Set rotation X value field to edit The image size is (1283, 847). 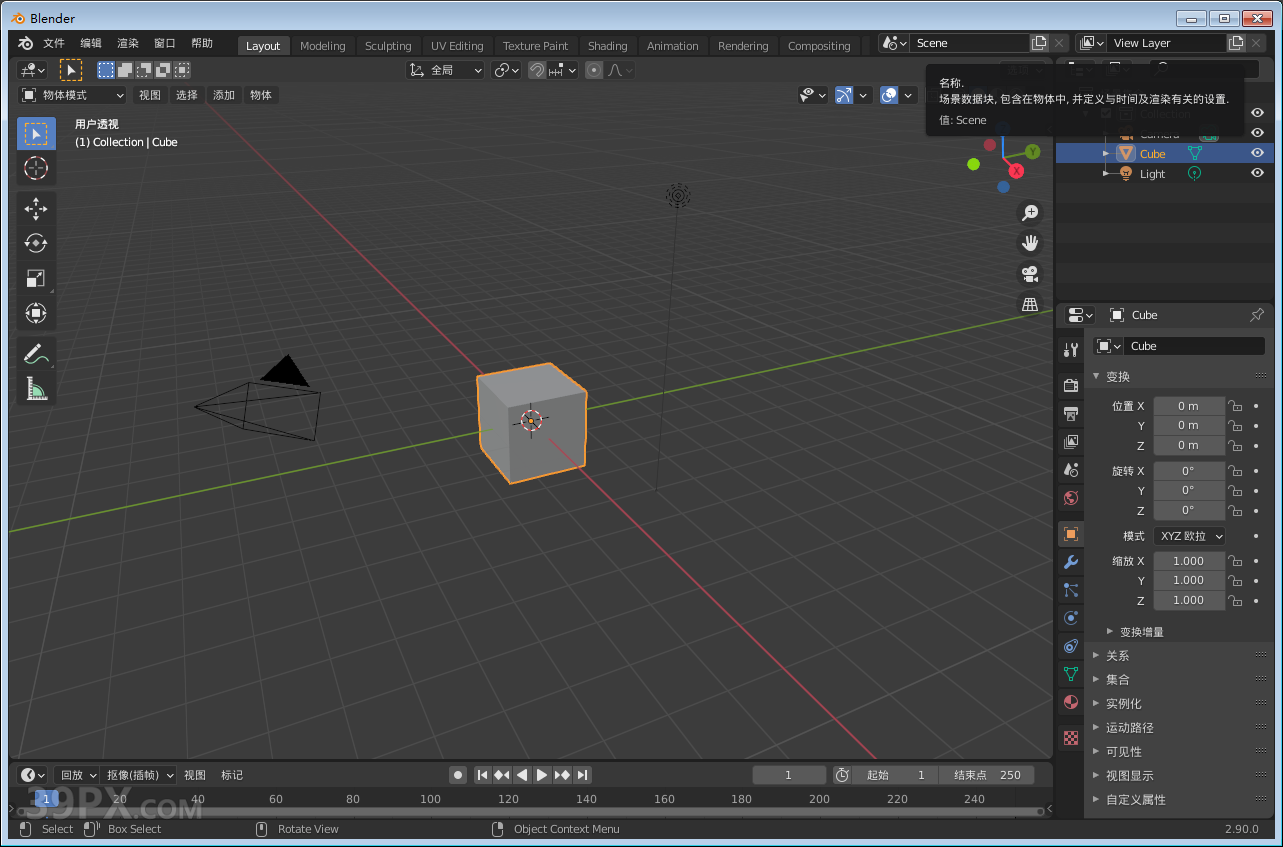tap(1189, 470)
